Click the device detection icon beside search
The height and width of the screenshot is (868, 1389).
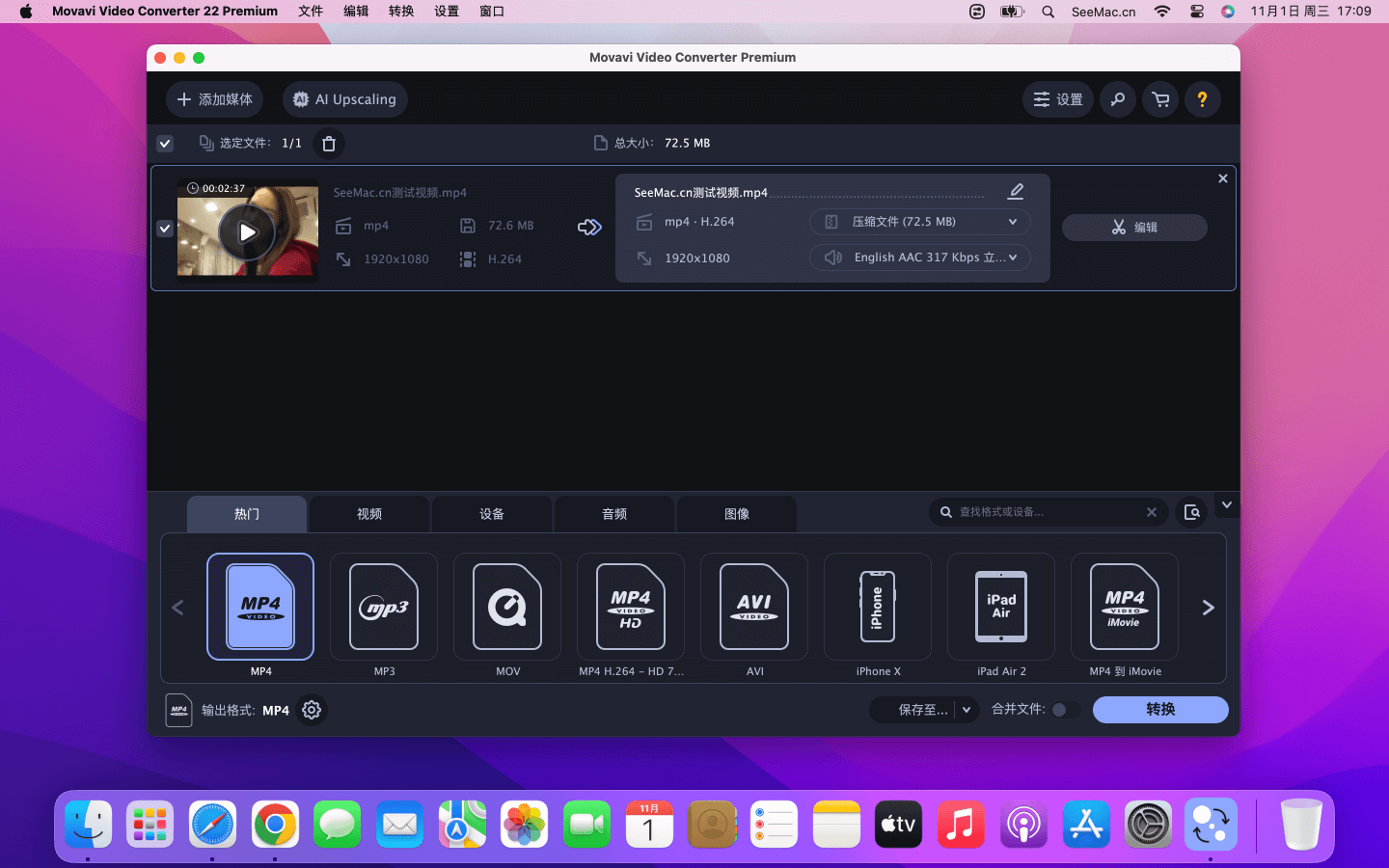point(1192,512)
